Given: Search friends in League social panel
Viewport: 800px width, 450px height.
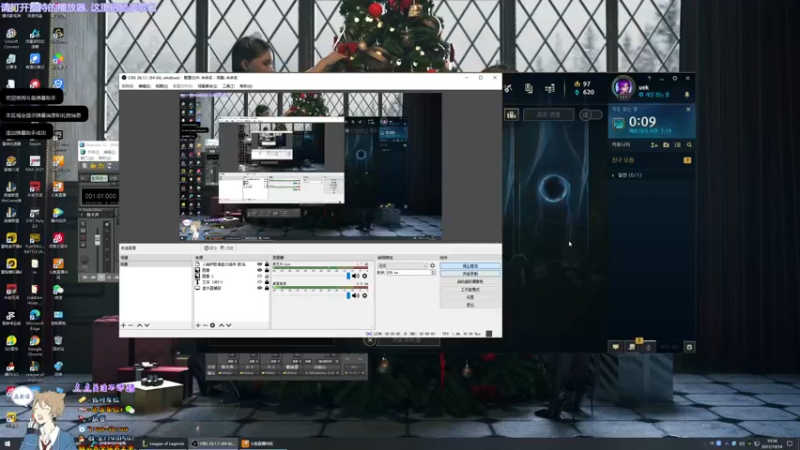Looking at the screenshot, I should click(689, 145).
